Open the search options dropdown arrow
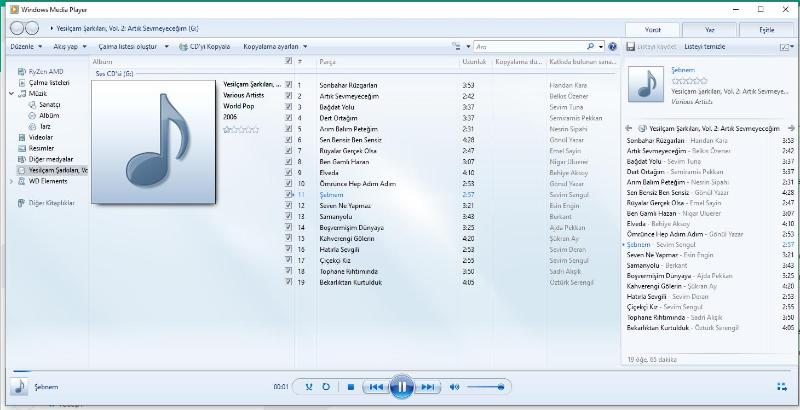The height and width of the screenshot is (410, 800). click(601, 46)
